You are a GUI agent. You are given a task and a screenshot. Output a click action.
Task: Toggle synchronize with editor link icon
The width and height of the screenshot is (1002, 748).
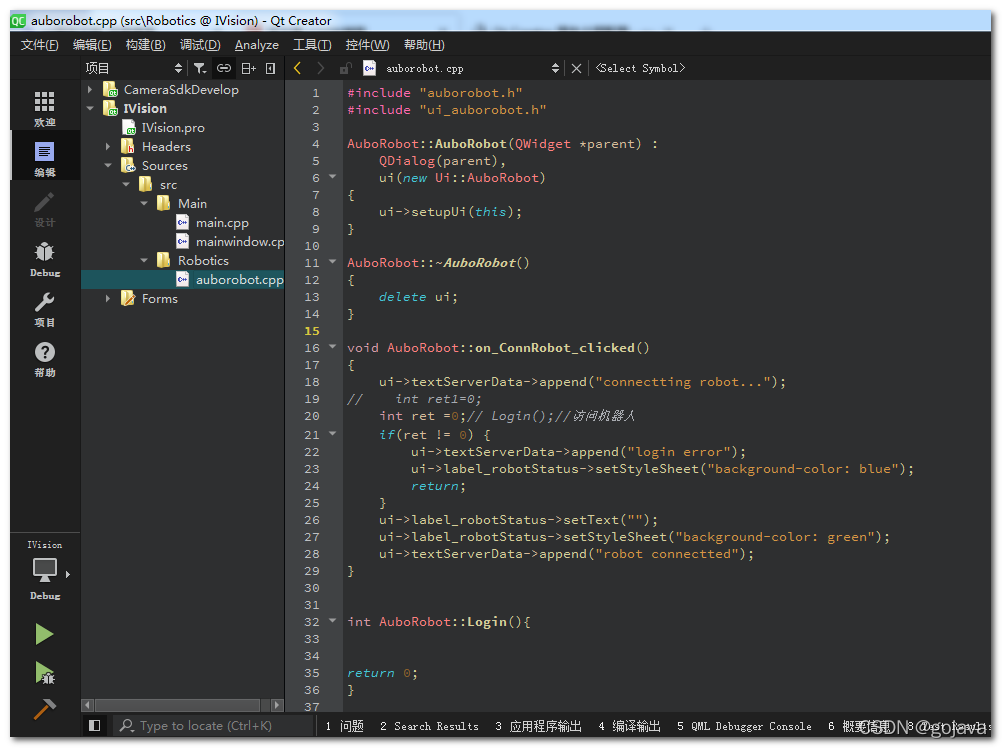point(224,68)
